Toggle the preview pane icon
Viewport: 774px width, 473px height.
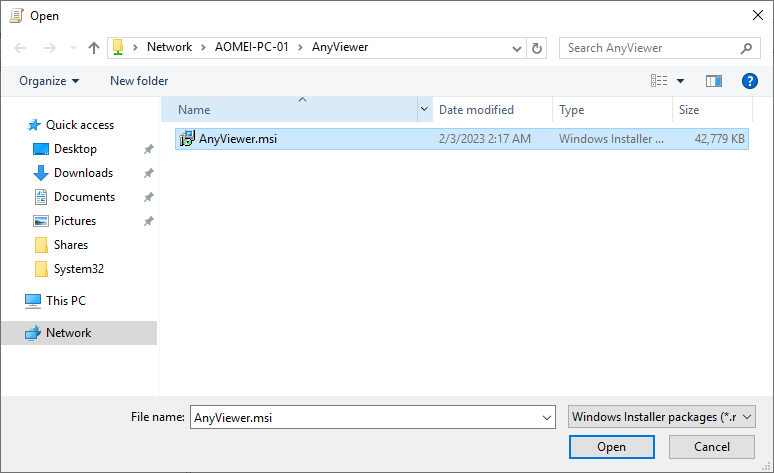coord(713,81)
